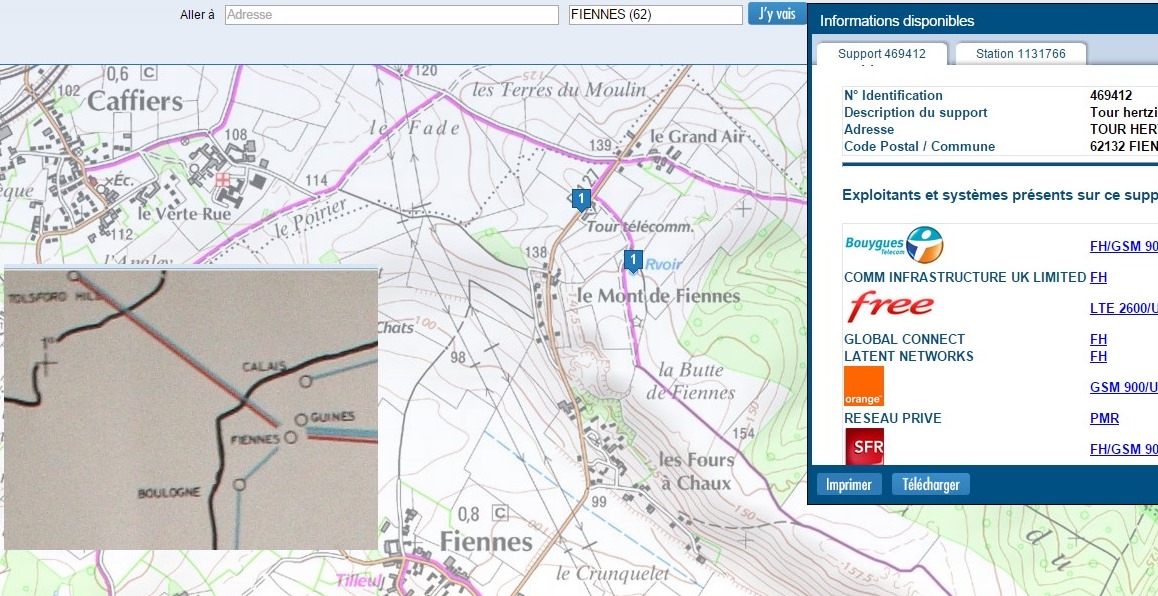The height and width of the screenshot is (596, 1158).
Task: Click the les Terres du Moulin map label
Action: pyautogui.click(x=558, y=90)
